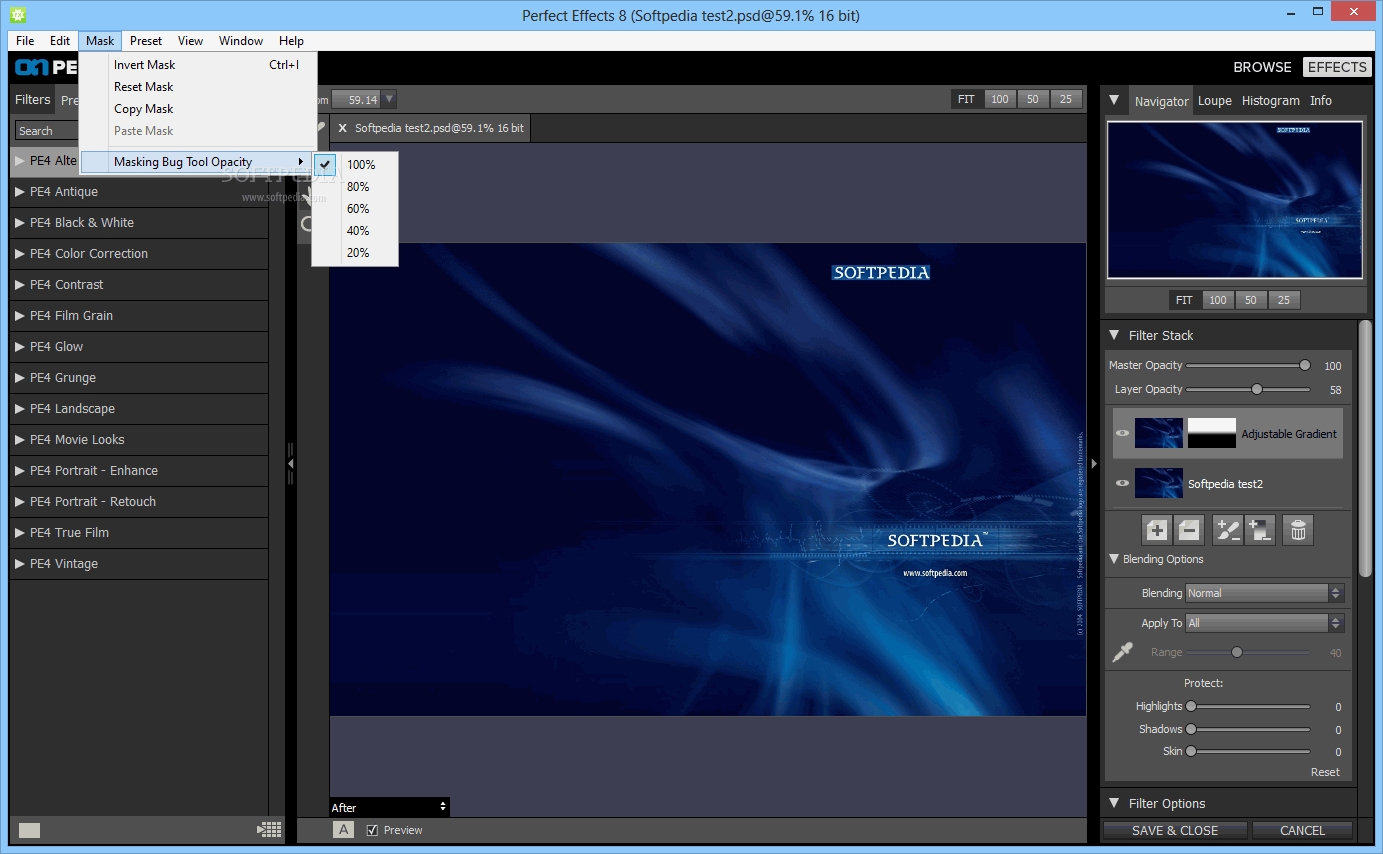1383x854 pixels.
Task: Switch to the BROWSE module
Action: click(x=1262, y=67)
